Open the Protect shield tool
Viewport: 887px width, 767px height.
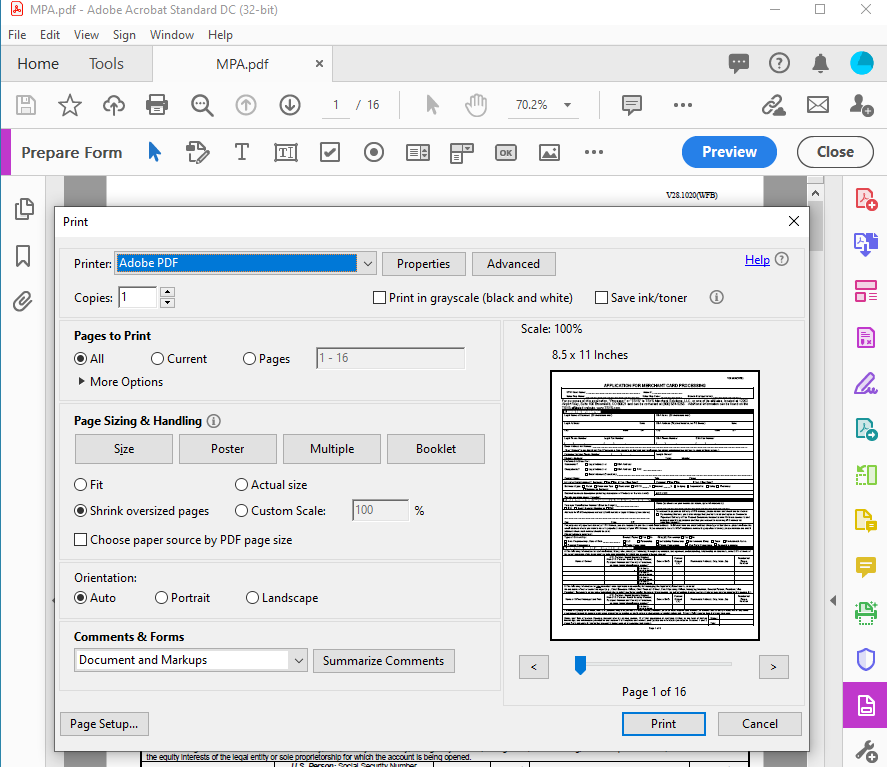866,659
